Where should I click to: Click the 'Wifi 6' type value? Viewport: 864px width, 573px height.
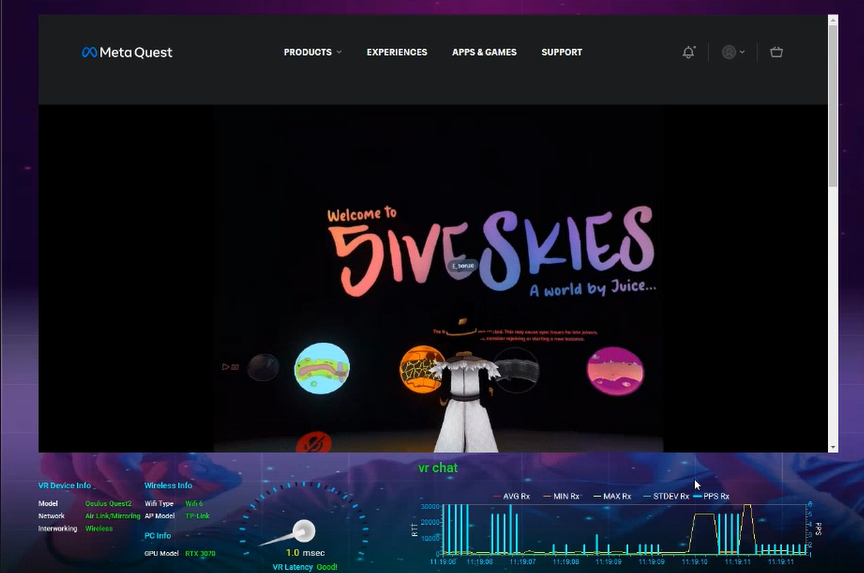click(x=194, y=504)
